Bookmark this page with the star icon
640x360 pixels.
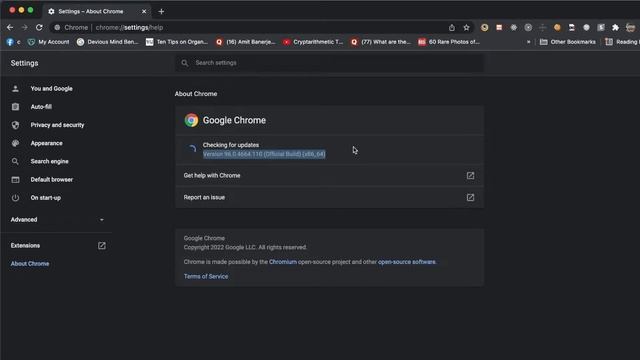[467, 27]
